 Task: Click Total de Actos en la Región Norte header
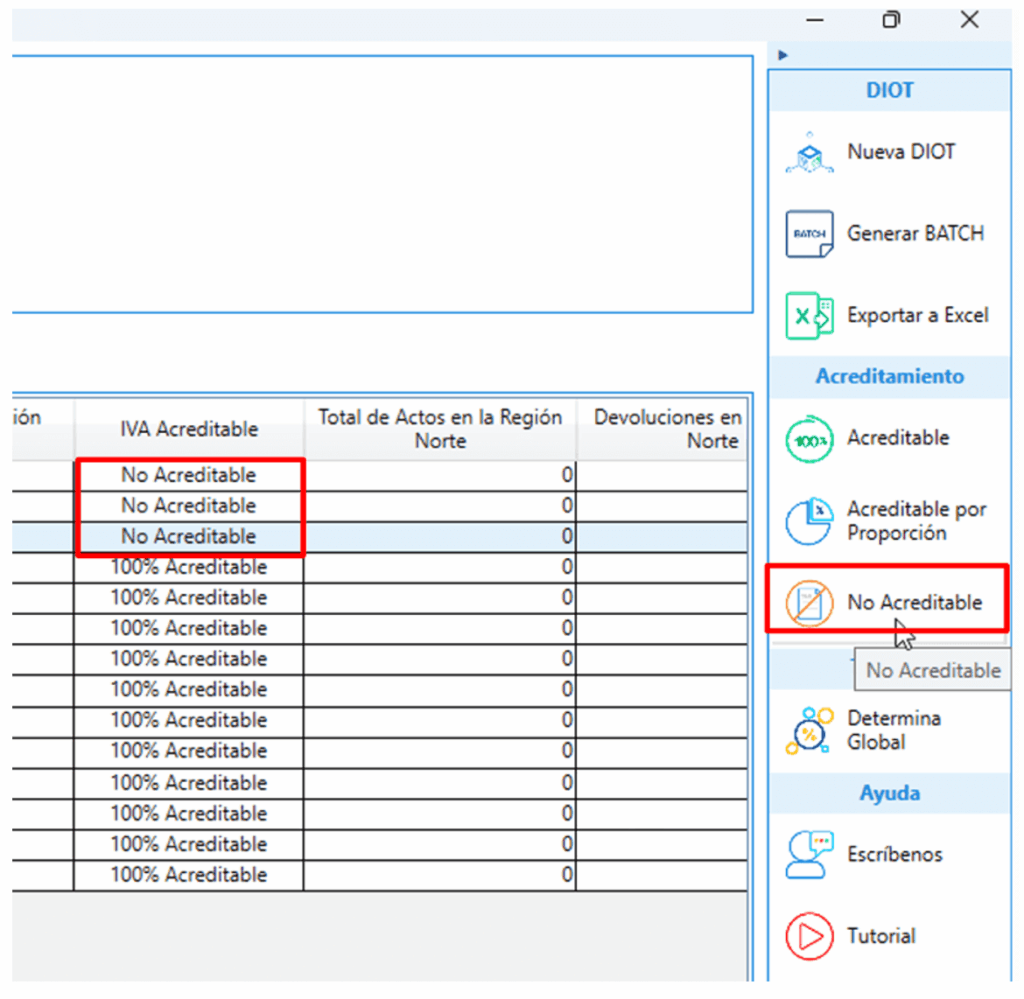point(440,429)
